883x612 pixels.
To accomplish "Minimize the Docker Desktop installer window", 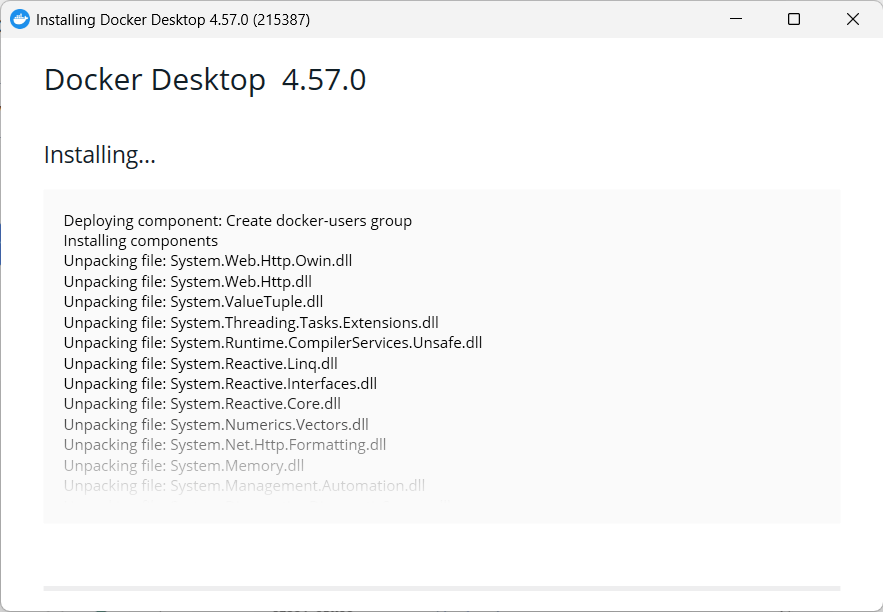I will pyautogui.click(x=735, y=19).
